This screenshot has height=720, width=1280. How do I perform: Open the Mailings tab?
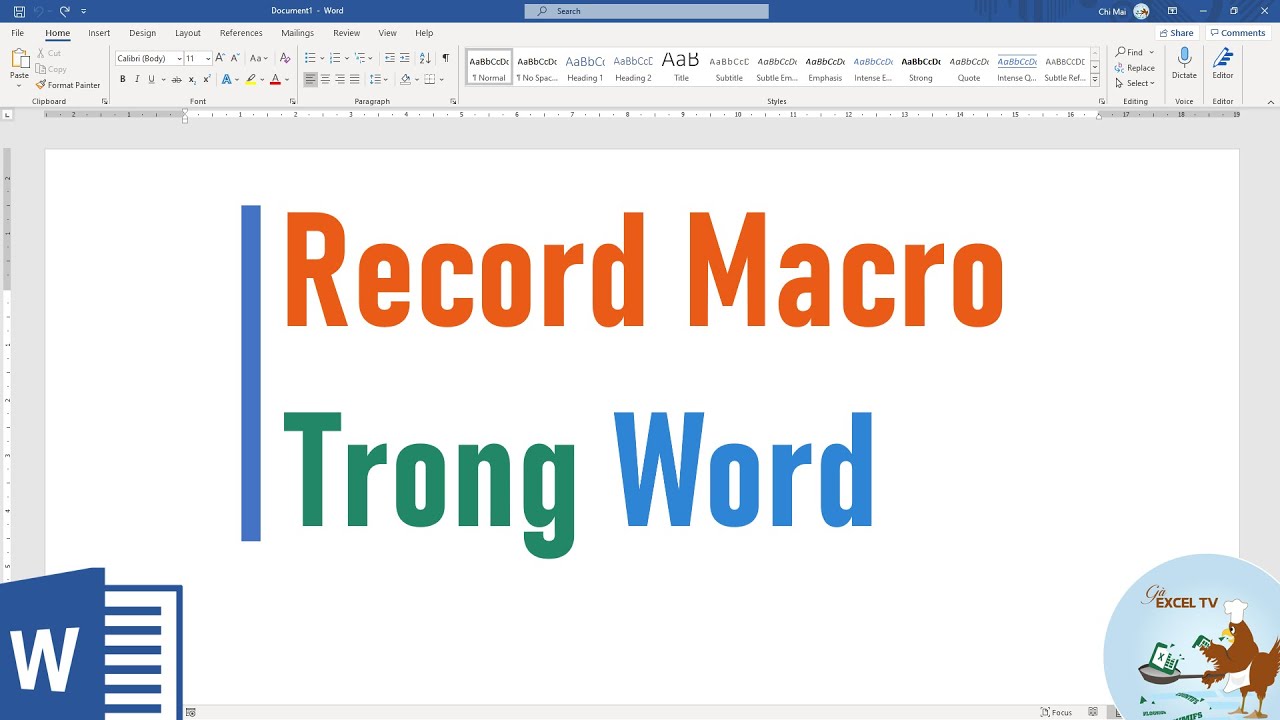click(297, 33)
